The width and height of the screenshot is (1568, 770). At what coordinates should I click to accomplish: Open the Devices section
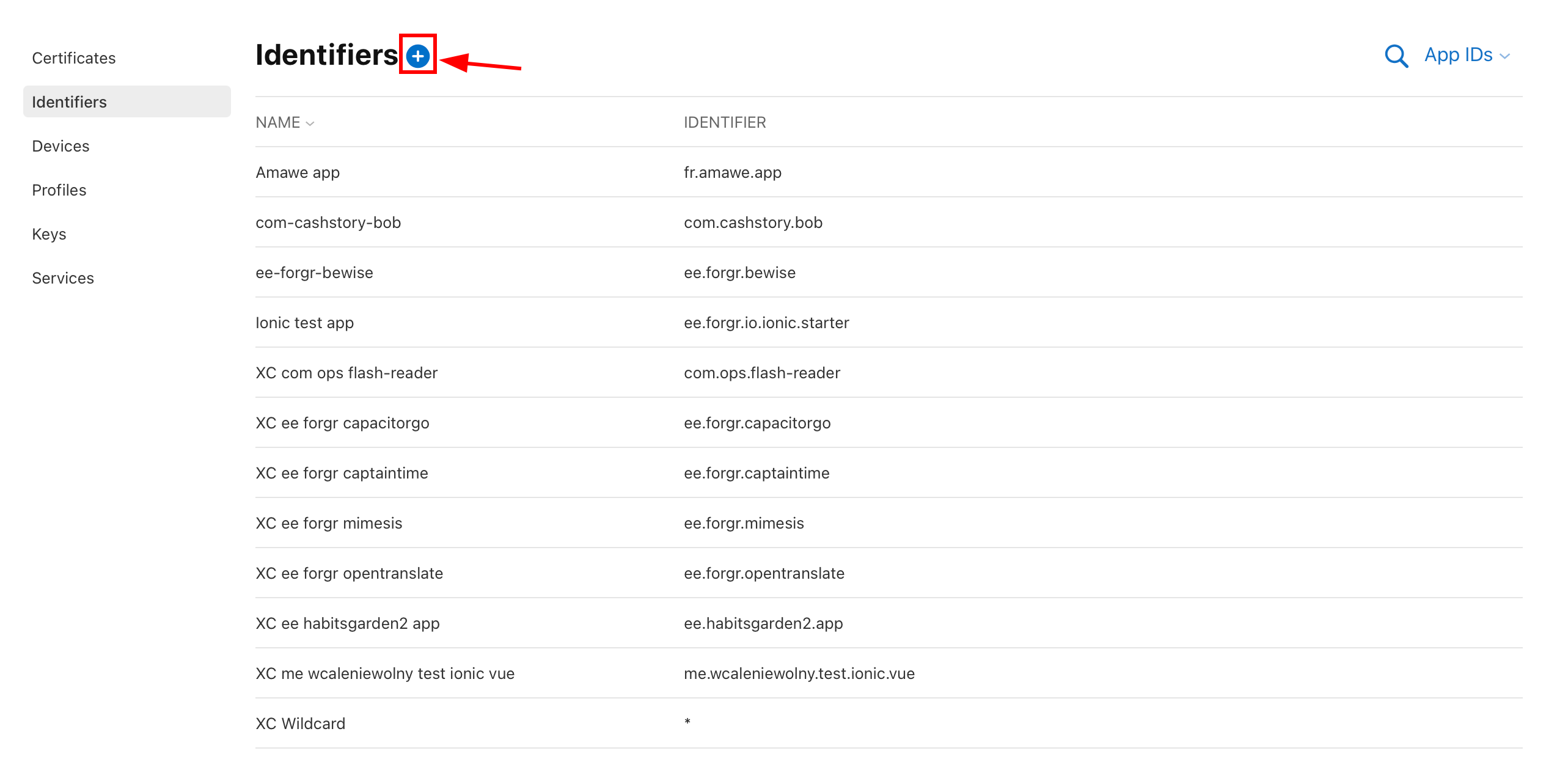[x=60, y=145]
